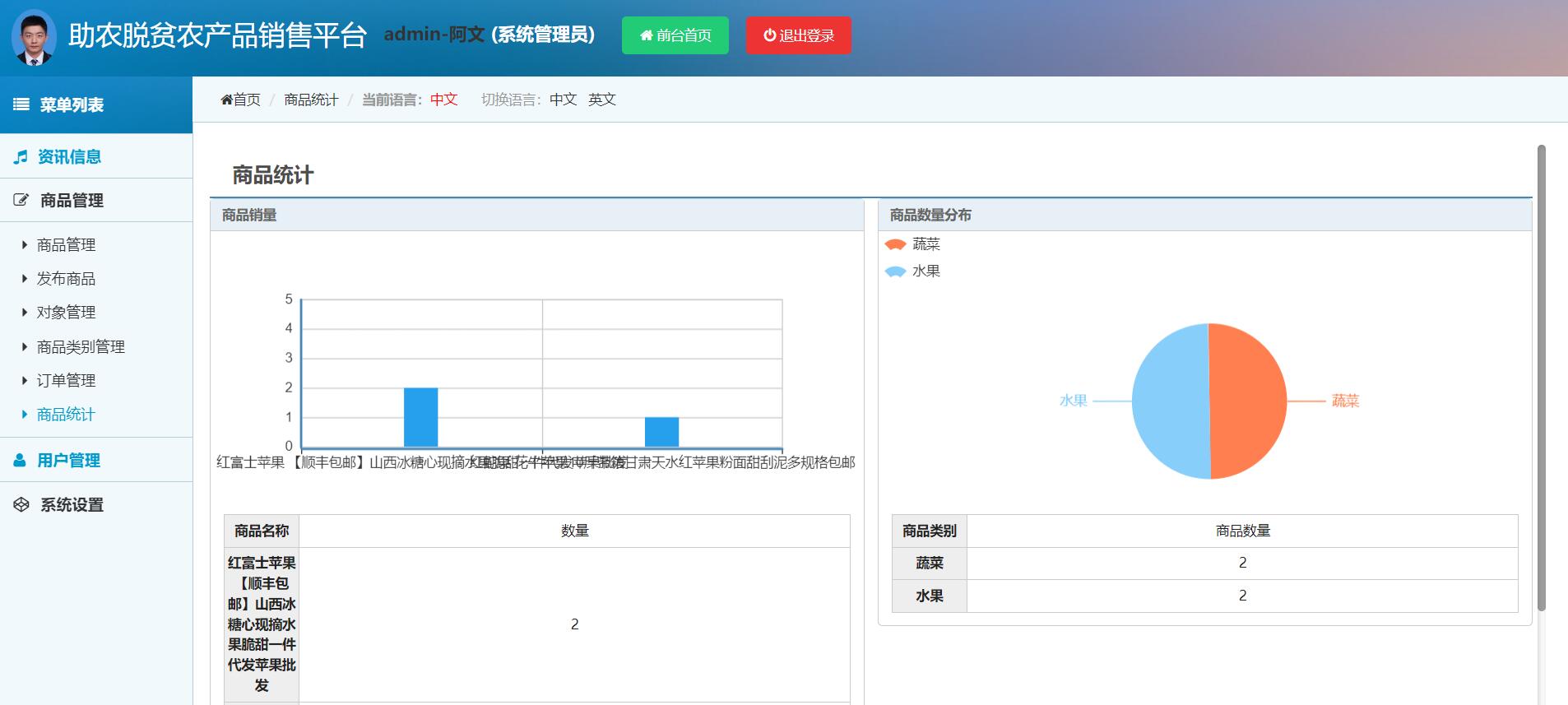The image size is (1568, 705).
Task: Click the 商品数量分布 panel heading
Action: coord(930,215)
